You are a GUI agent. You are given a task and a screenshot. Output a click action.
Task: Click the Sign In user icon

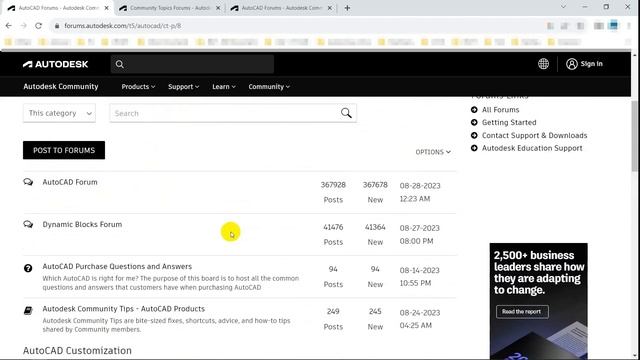[571, 64]
